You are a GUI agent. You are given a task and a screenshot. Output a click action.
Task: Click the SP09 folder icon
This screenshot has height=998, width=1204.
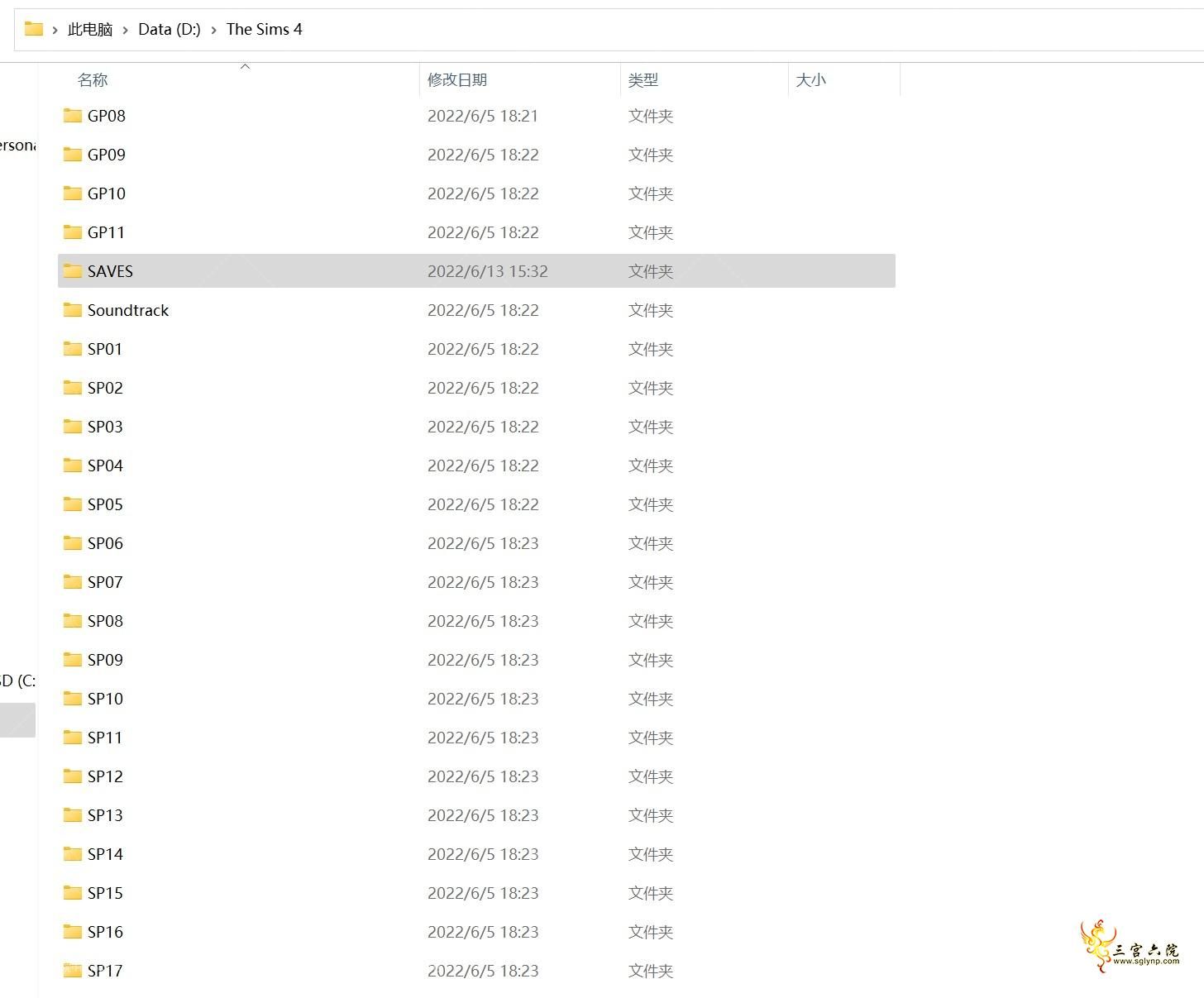click(73, 660)
